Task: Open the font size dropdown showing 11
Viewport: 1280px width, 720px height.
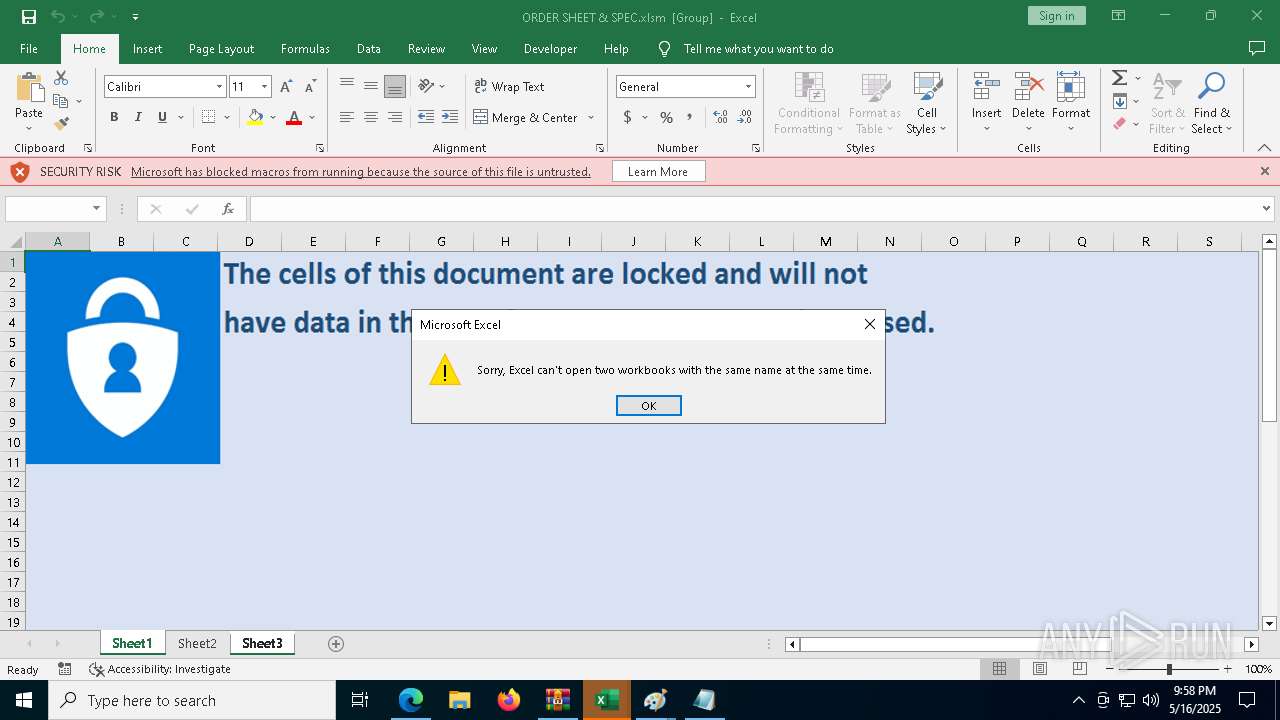Action: [x=264, y=87]
